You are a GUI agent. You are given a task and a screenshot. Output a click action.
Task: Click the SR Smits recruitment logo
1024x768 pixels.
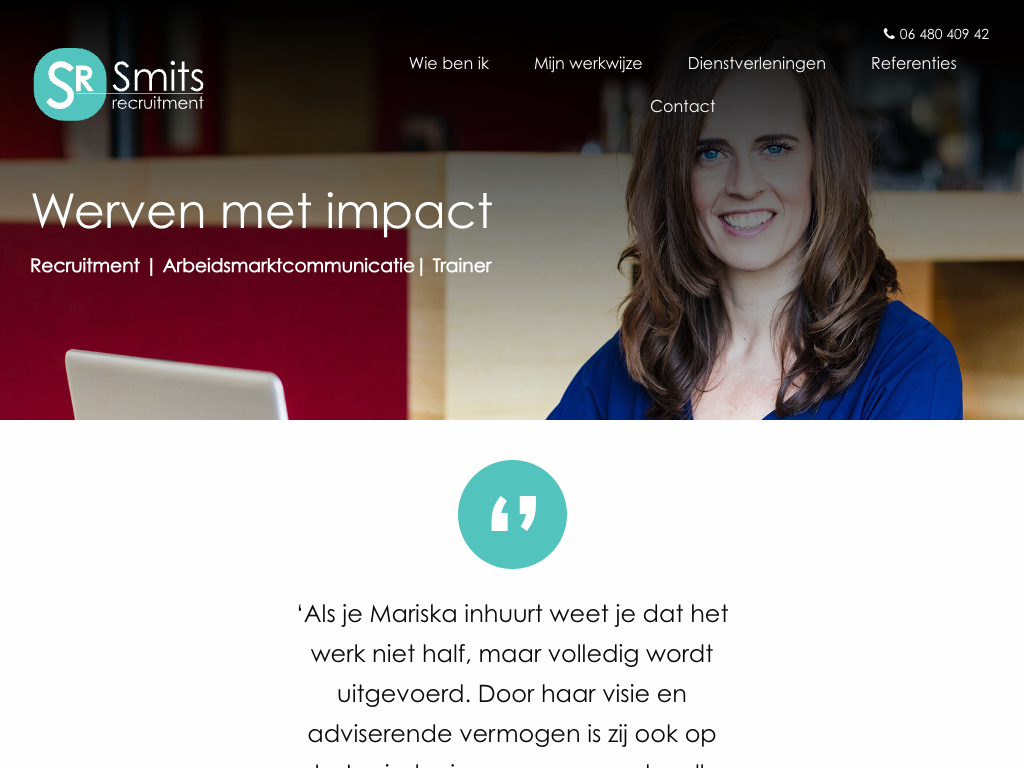(x=118, y=84)
